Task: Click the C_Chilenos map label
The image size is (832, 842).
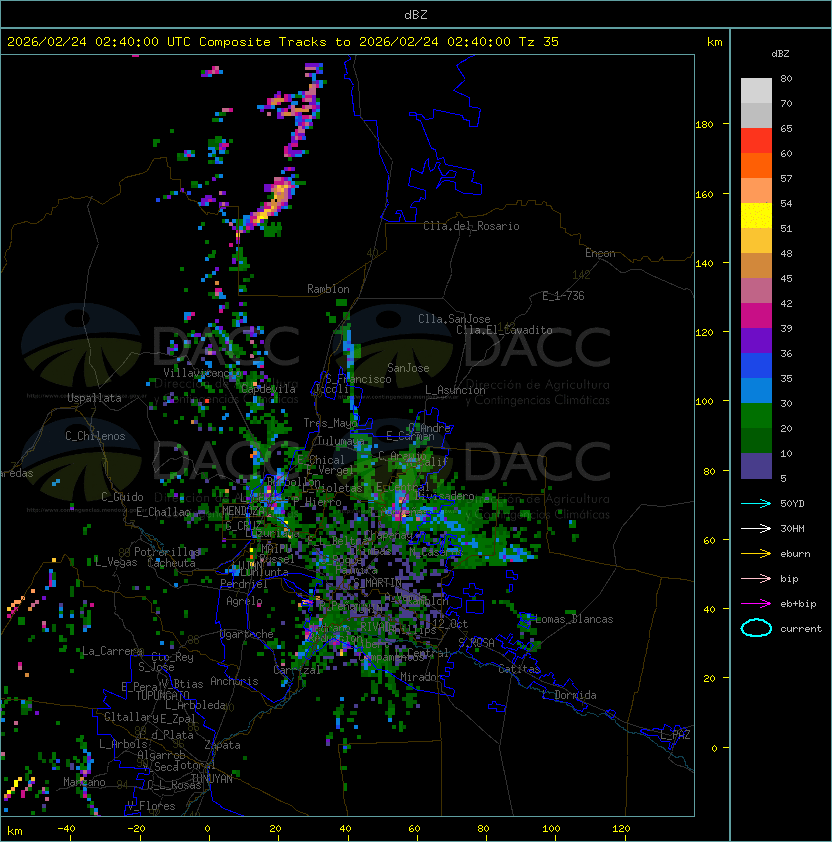Action: point(95,436)
